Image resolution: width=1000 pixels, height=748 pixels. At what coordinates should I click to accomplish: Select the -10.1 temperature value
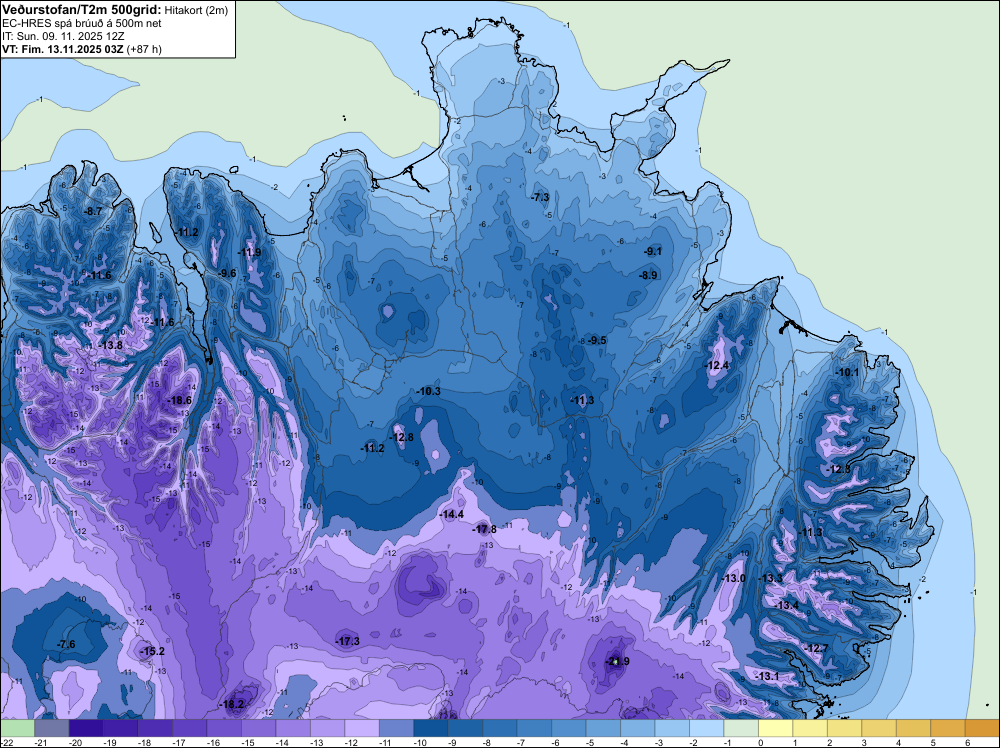tap(847, 372)
